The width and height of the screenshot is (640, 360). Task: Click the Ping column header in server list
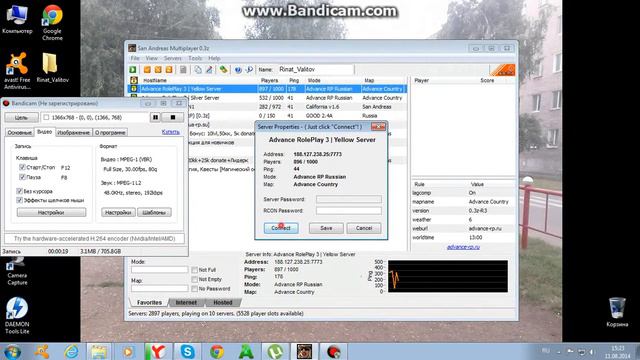click(x=294, y=80)
